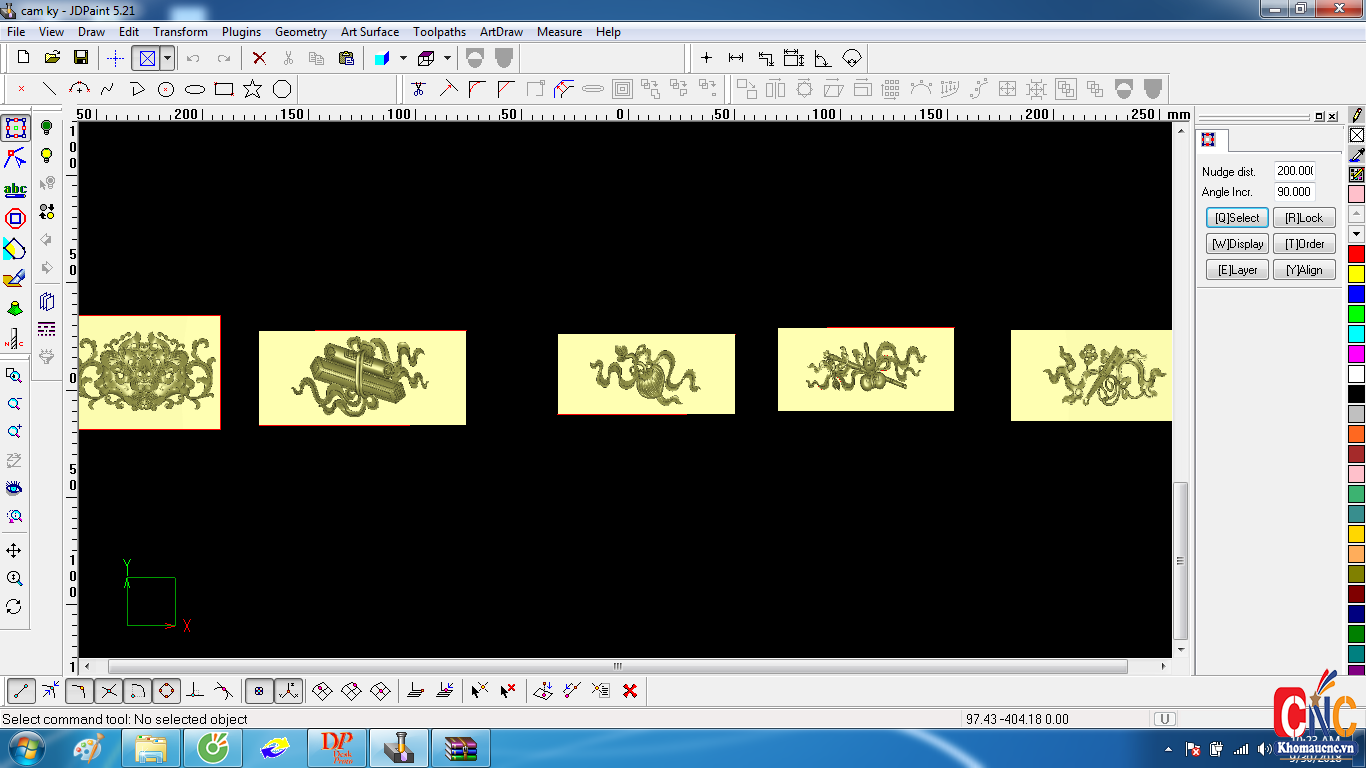The width and height of the screenshot is (1366, 768).
Task: Choose the rectangle drawing tool
Action: [x=224, y=89]
